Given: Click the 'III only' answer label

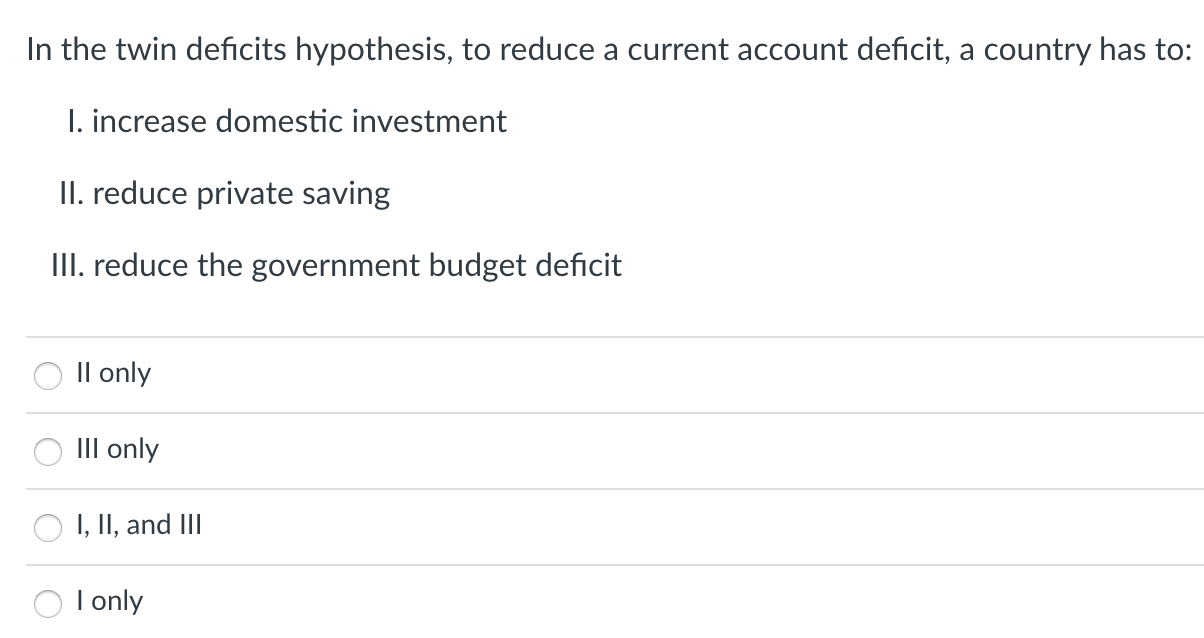Looking at the screenshot, I should click(118, 450).
